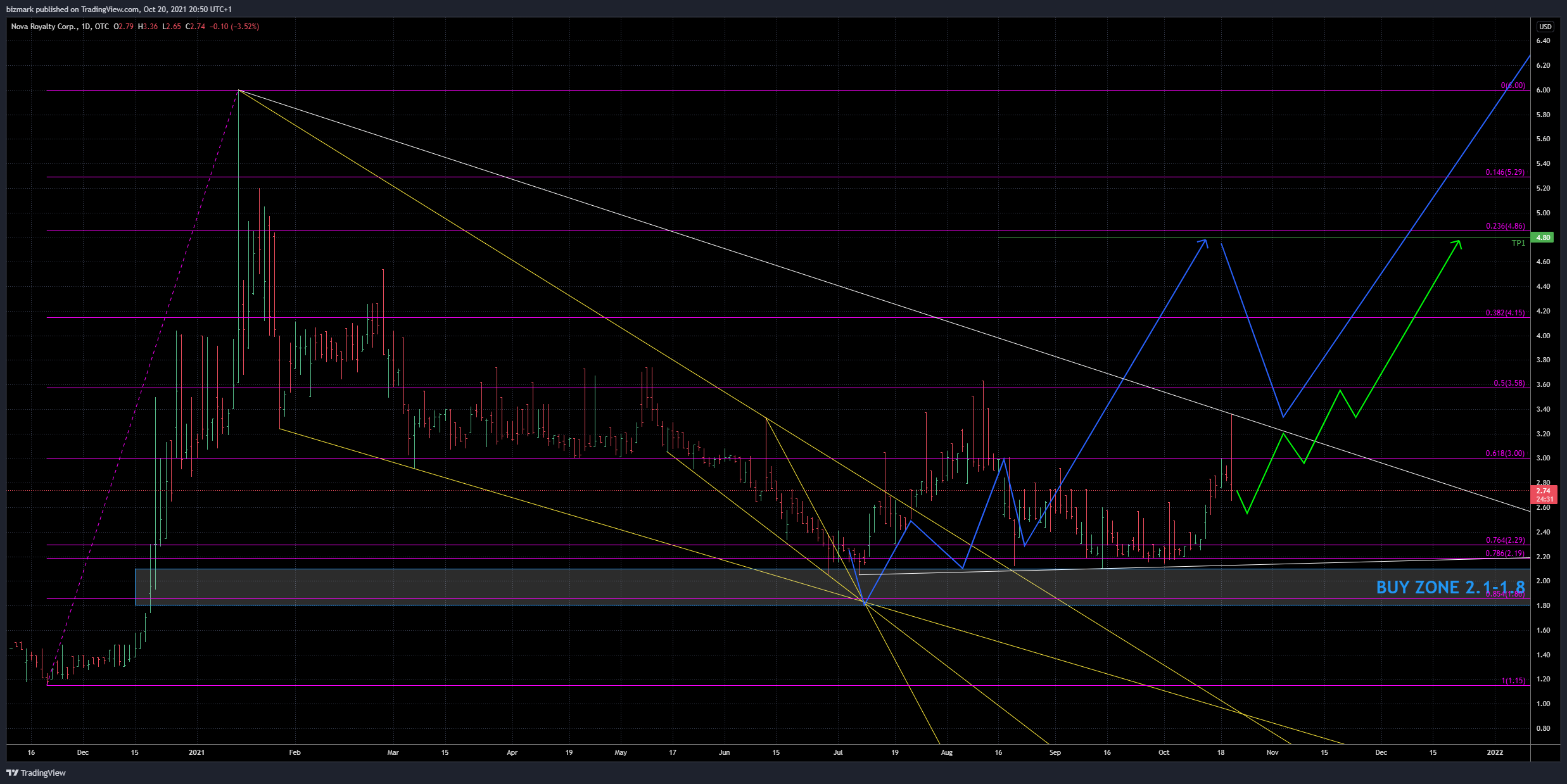The width and height of the screenshot is (1567, 784).
Task: Click 6.40 on the price axis
Action: [x=1543, y=41]
